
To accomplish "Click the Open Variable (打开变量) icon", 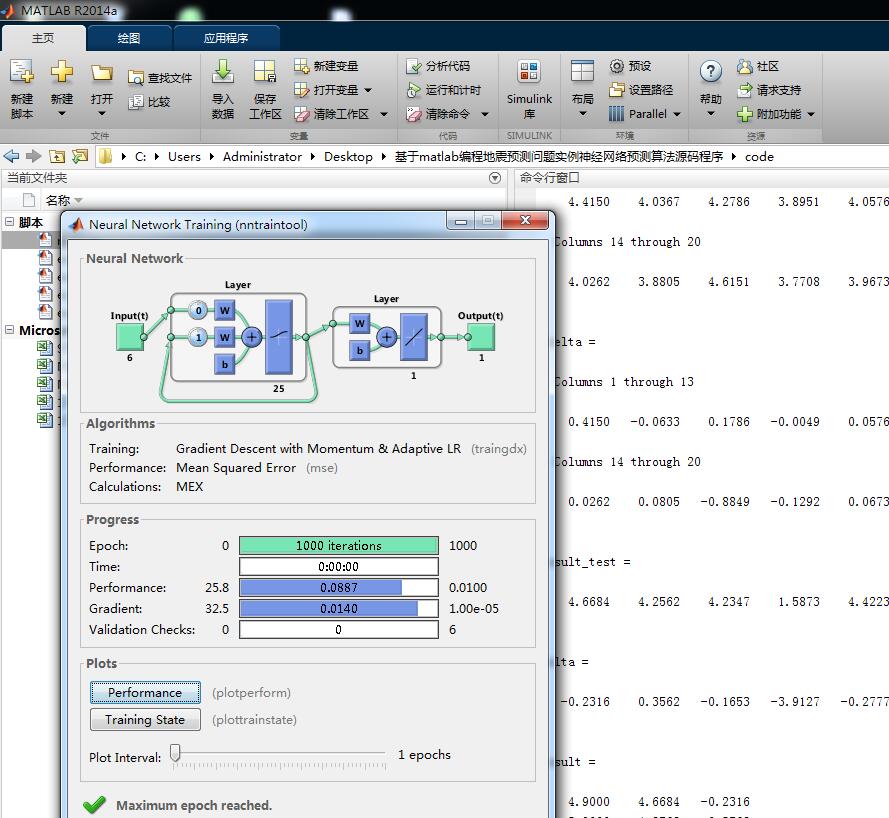I will coord(301,90).
